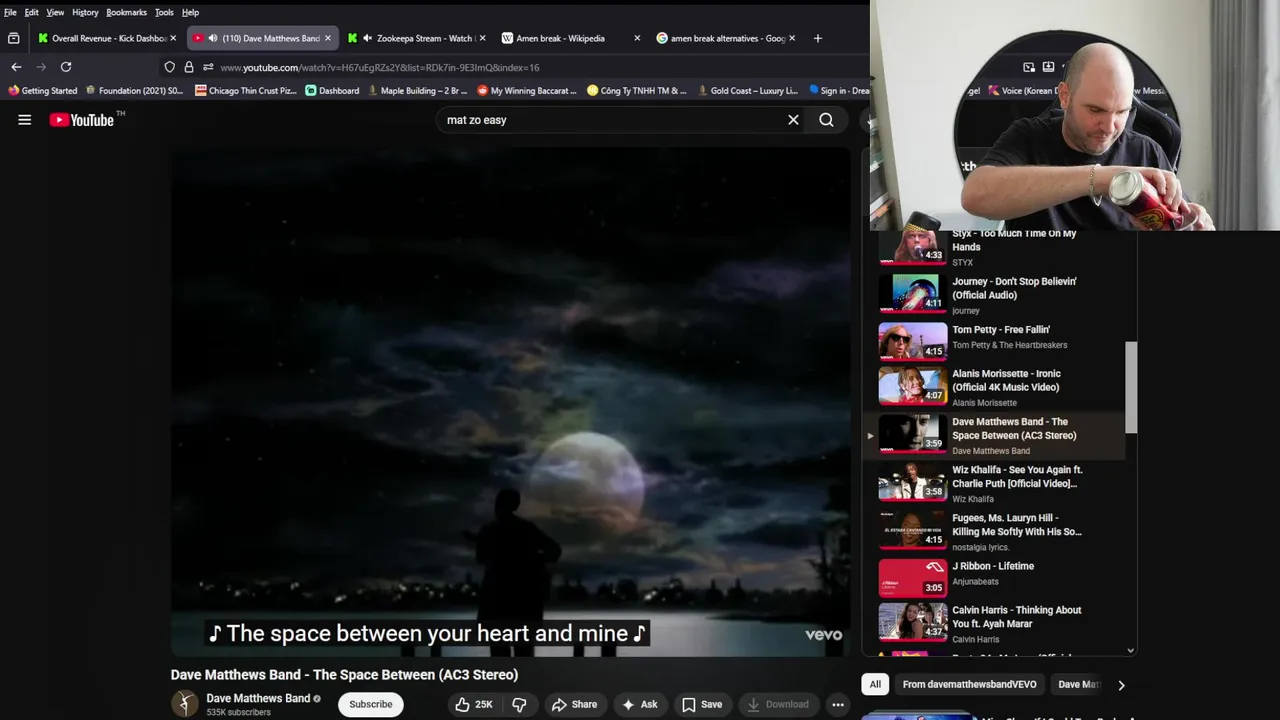The image size is (1280, 720).
Task: Open the File menu
Action: [10, 12]
